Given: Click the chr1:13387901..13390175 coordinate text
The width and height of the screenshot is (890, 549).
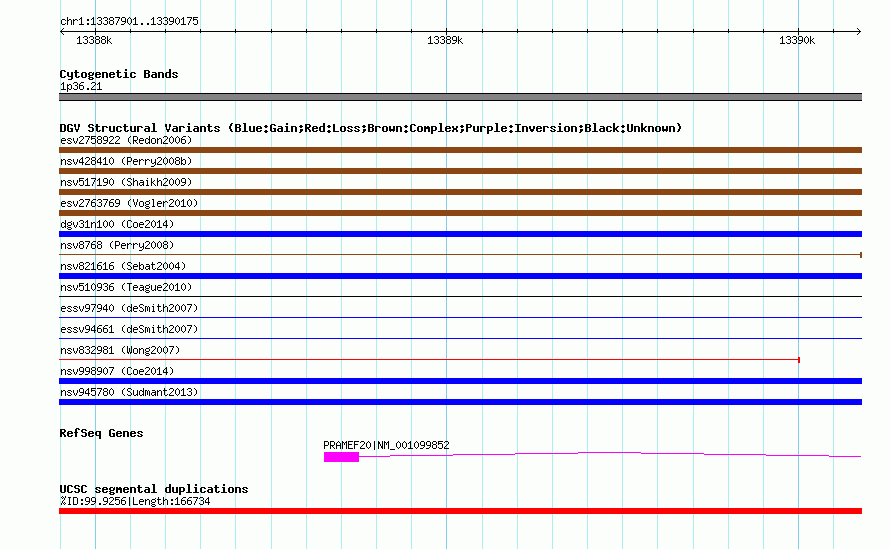Looking at the screenshot, I should tap(129, 22).
